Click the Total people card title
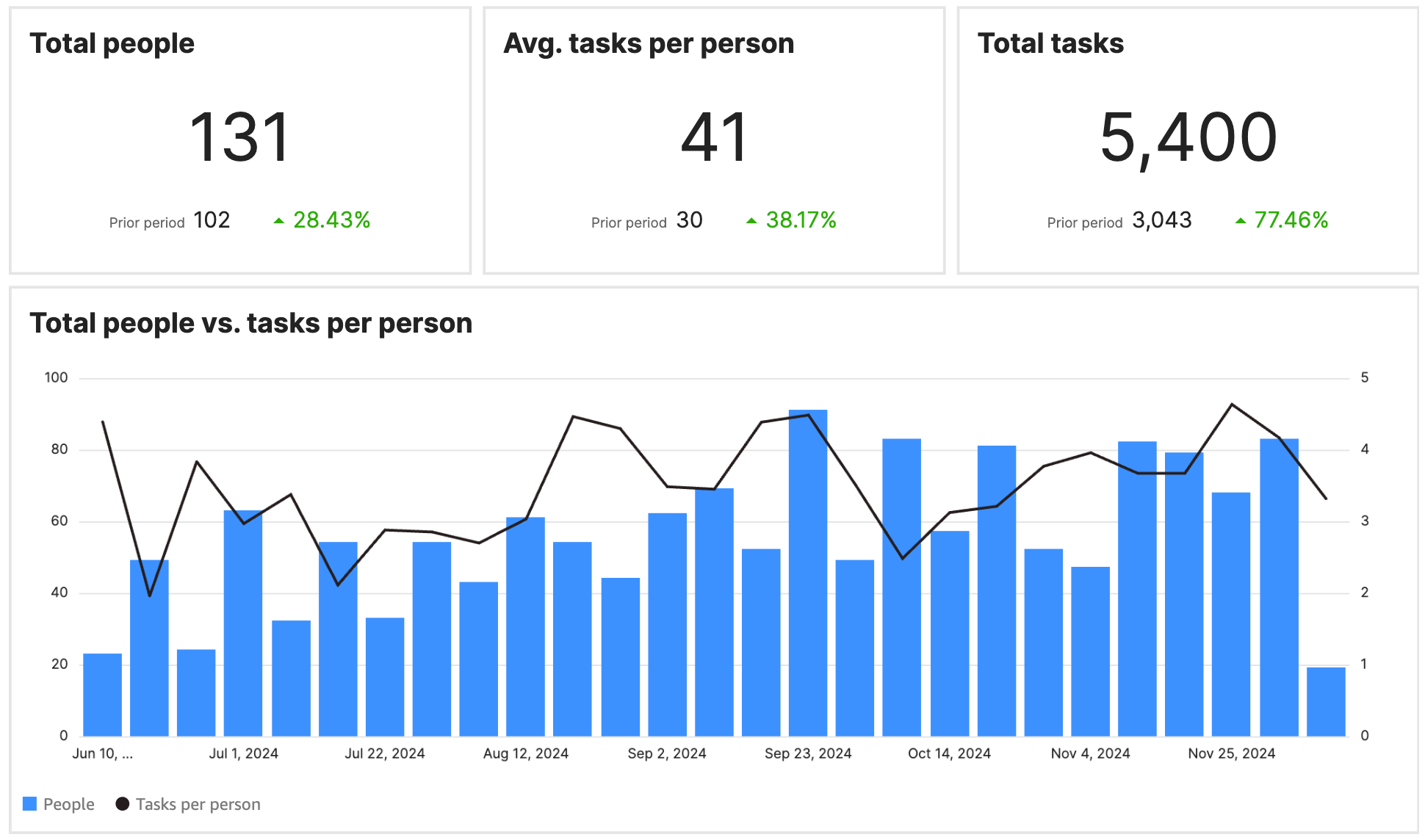 [112, 44]
